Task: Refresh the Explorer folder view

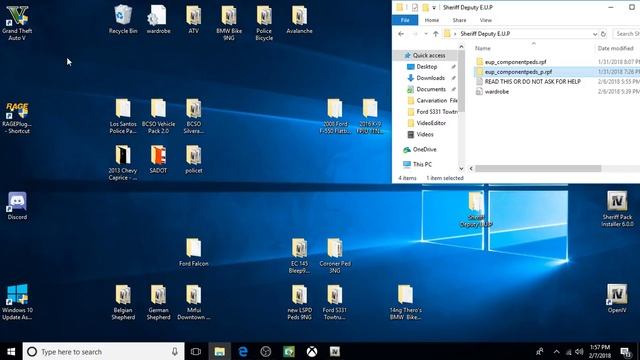Action: 603,34
